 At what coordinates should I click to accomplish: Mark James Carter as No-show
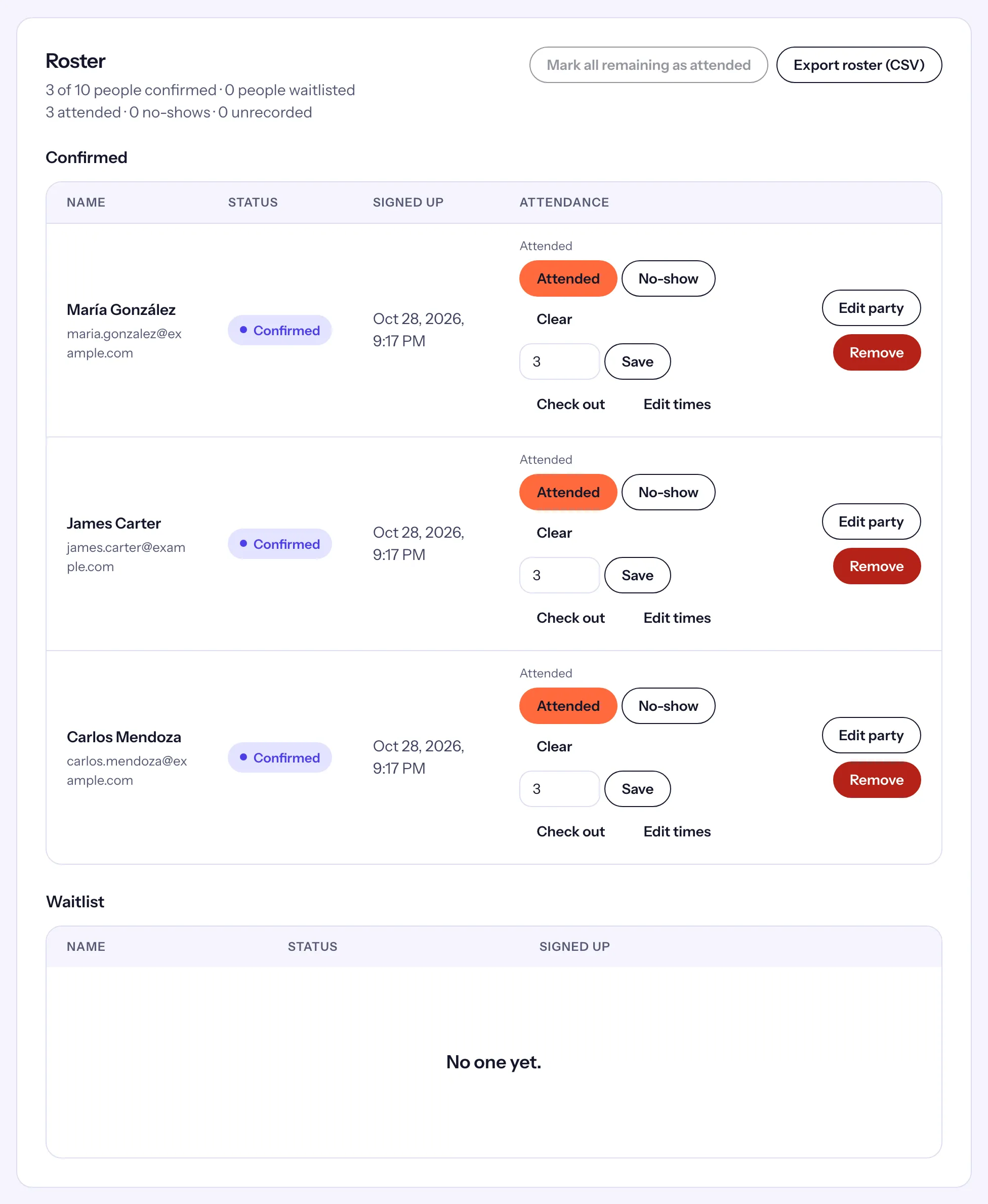[668, 493]
